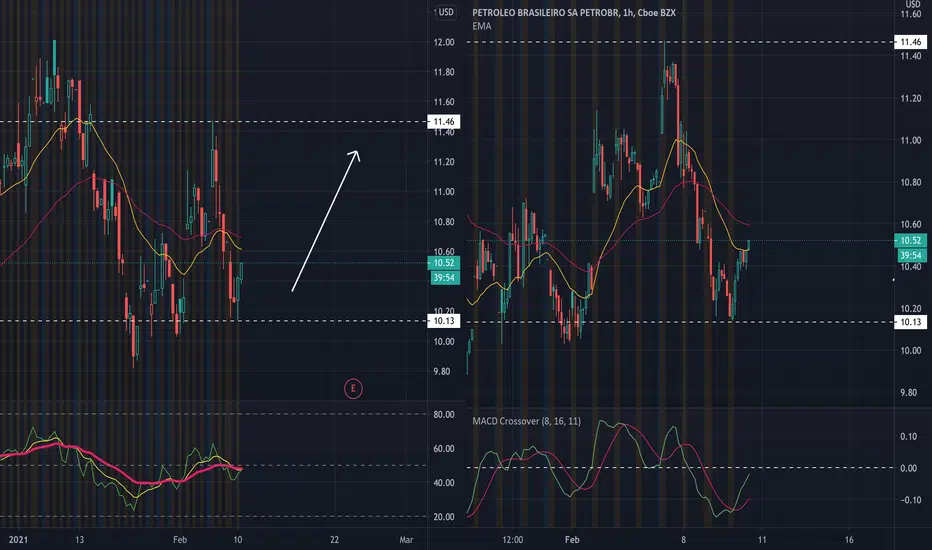Screen dimensions: 932x550
Task: Select the MACD Crossover (8, 16, 11) label
Action: [527, 421]
